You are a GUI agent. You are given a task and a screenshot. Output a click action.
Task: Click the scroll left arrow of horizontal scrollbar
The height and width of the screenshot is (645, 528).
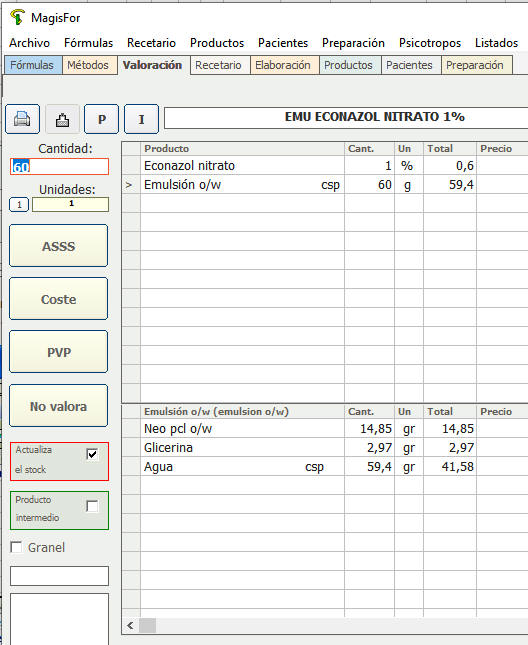click(130, 626)
